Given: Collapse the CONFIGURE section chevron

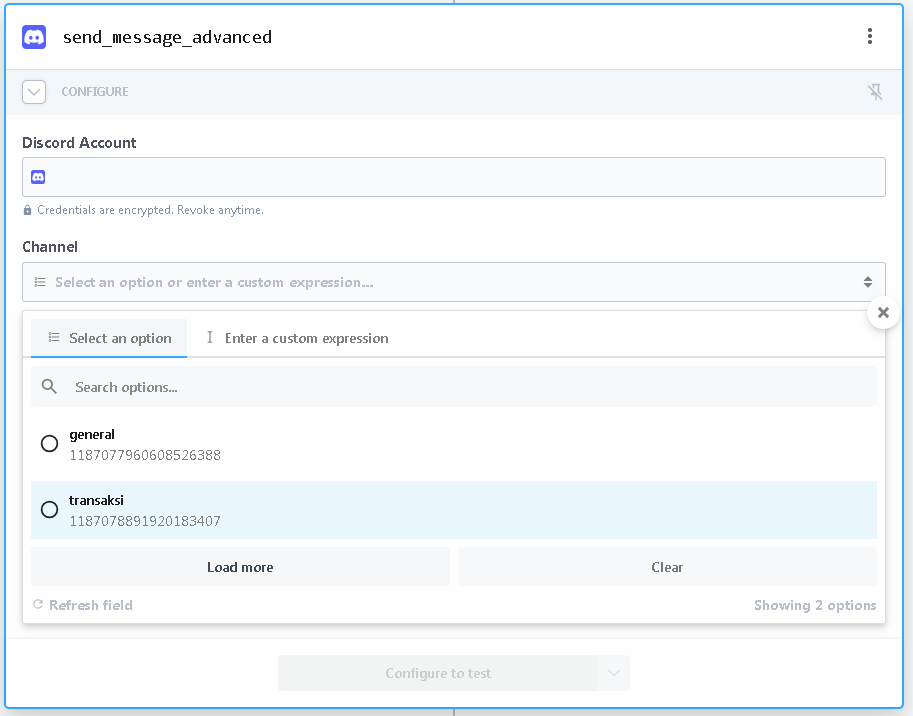Looking at the screenshot, I should click(34, 92).
